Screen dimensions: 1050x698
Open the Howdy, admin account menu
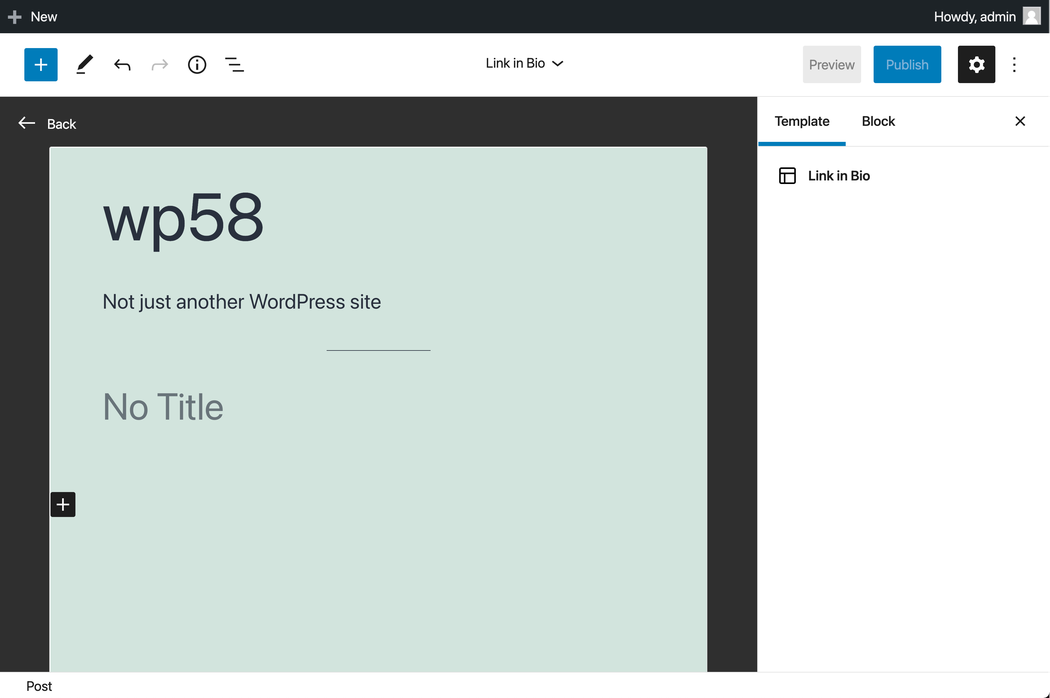986,17
